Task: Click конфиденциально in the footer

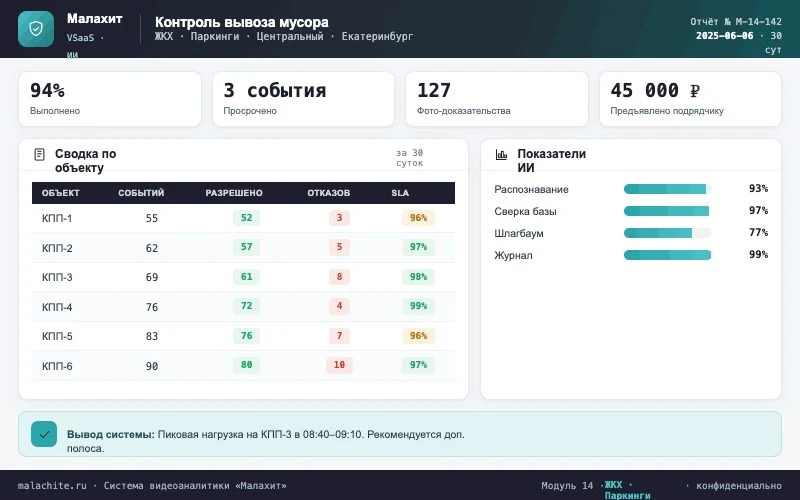Action: coord(739,486)
